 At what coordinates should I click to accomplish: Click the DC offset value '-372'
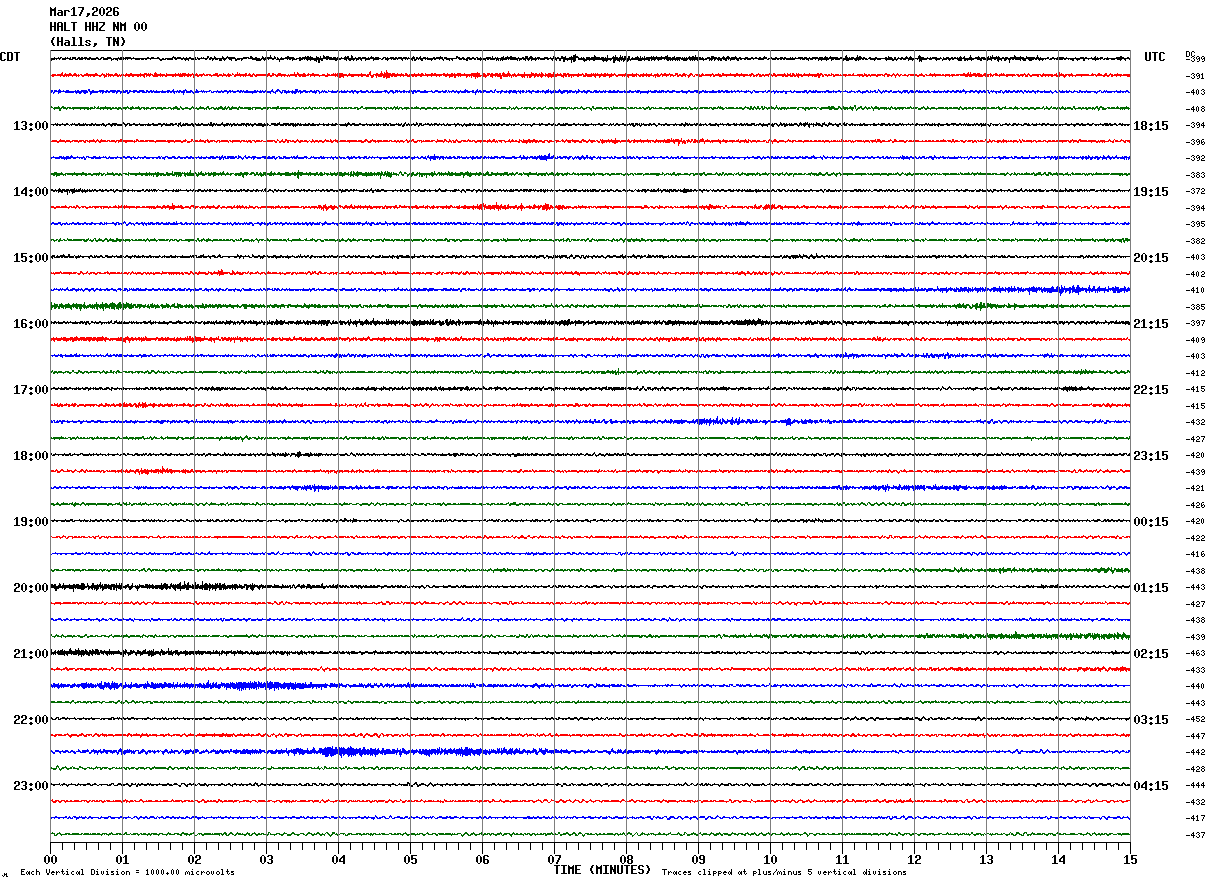pyautogui.click(x=1195, y=191)
